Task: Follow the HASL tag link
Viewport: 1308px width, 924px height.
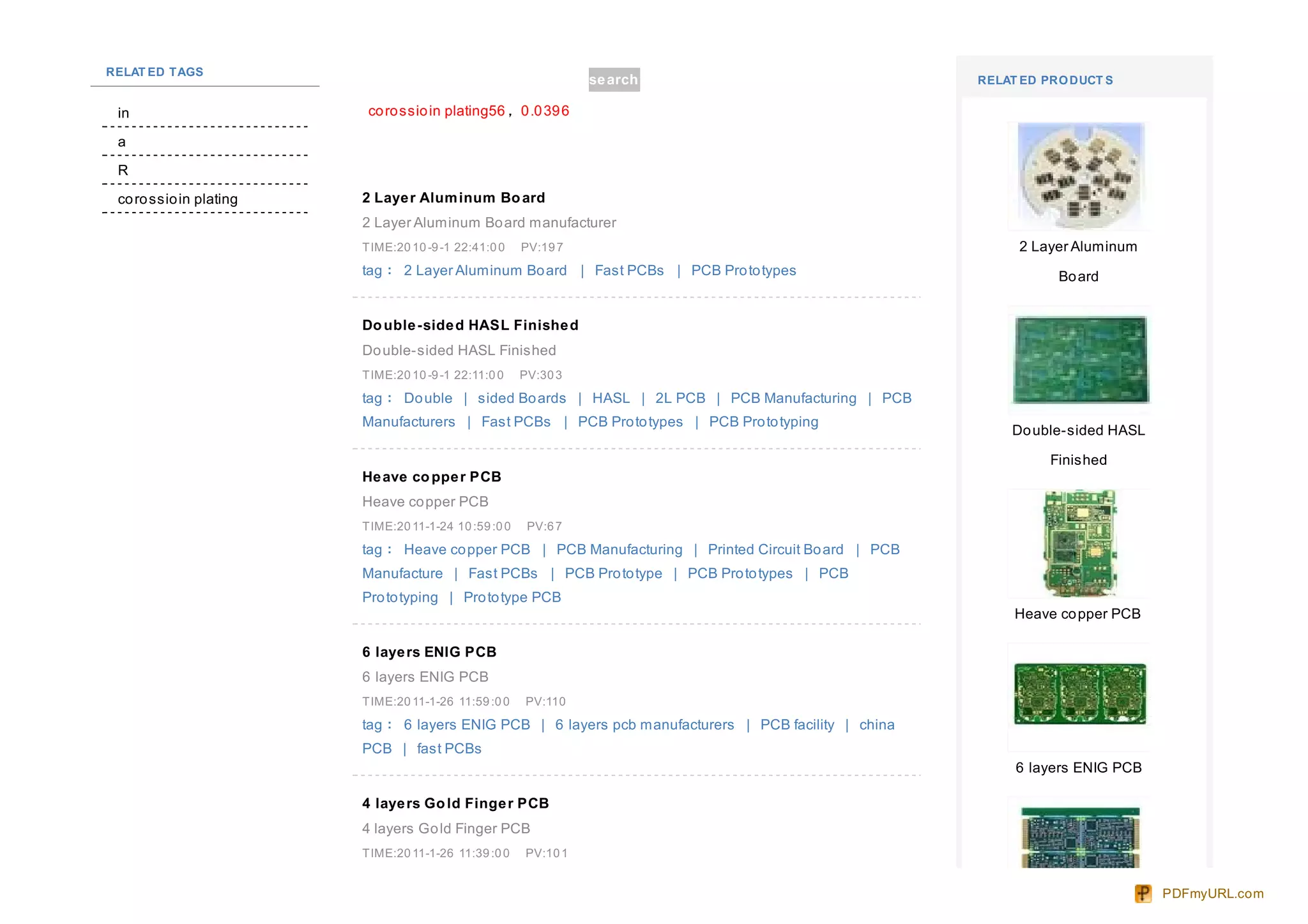Action: 611,398
